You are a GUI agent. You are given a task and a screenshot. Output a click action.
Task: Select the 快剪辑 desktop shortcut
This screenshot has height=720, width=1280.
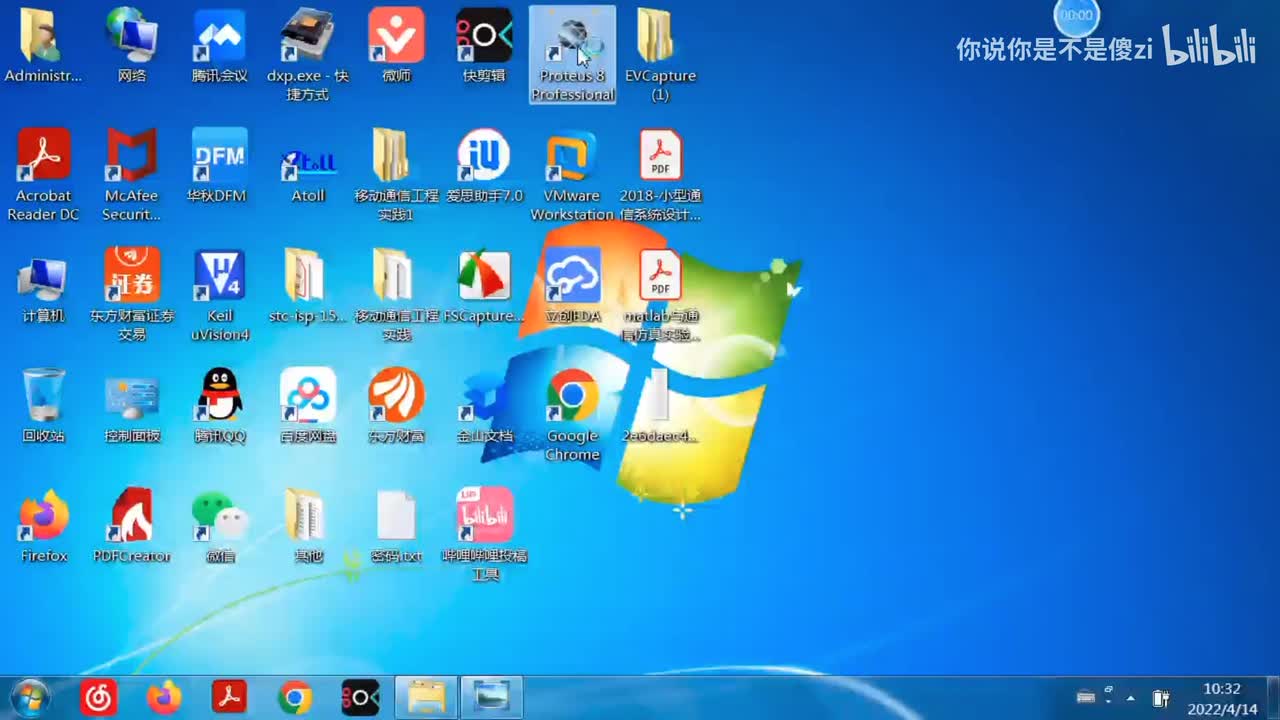(484, 46)
